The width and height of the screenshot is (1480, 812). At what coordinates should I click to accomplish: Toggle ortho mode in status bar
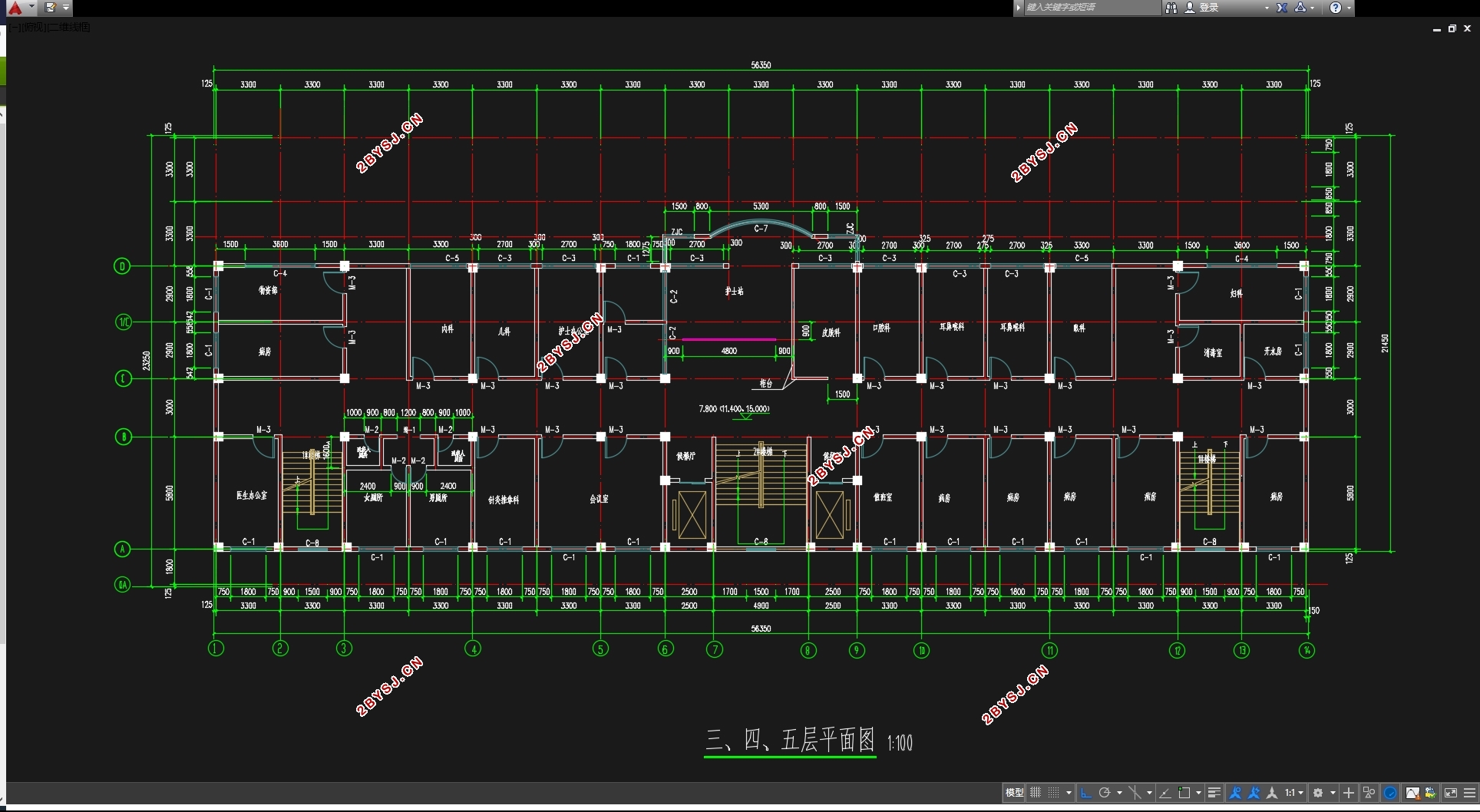[x=1085, y=793]
